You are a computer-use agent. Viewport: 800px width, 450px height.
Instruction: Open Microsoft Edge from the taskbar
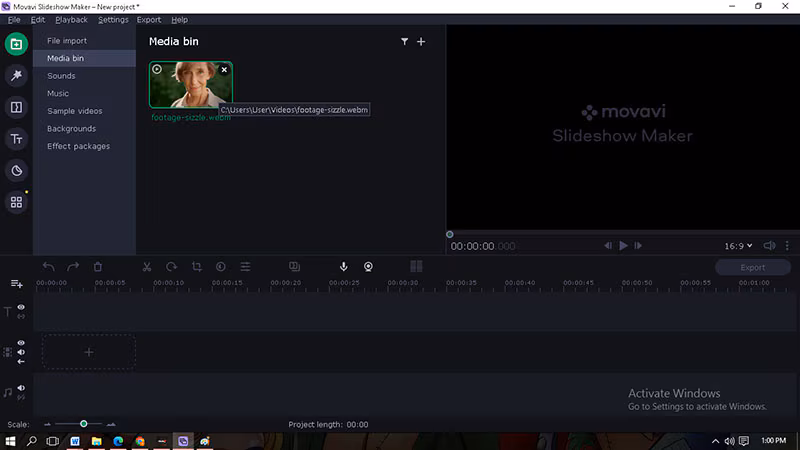coord(118,441)
